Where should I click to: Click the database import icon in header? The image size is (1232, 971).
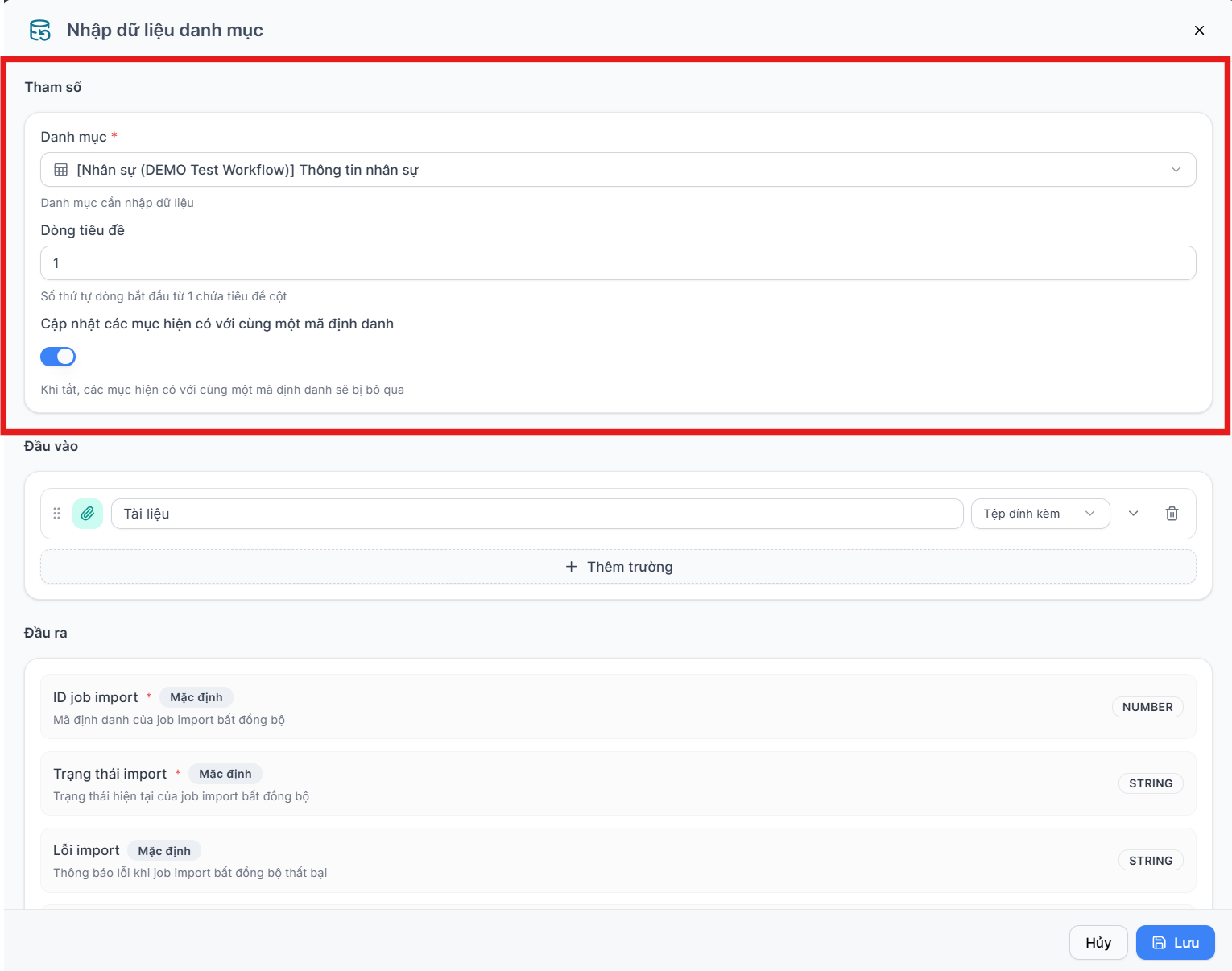39,31
